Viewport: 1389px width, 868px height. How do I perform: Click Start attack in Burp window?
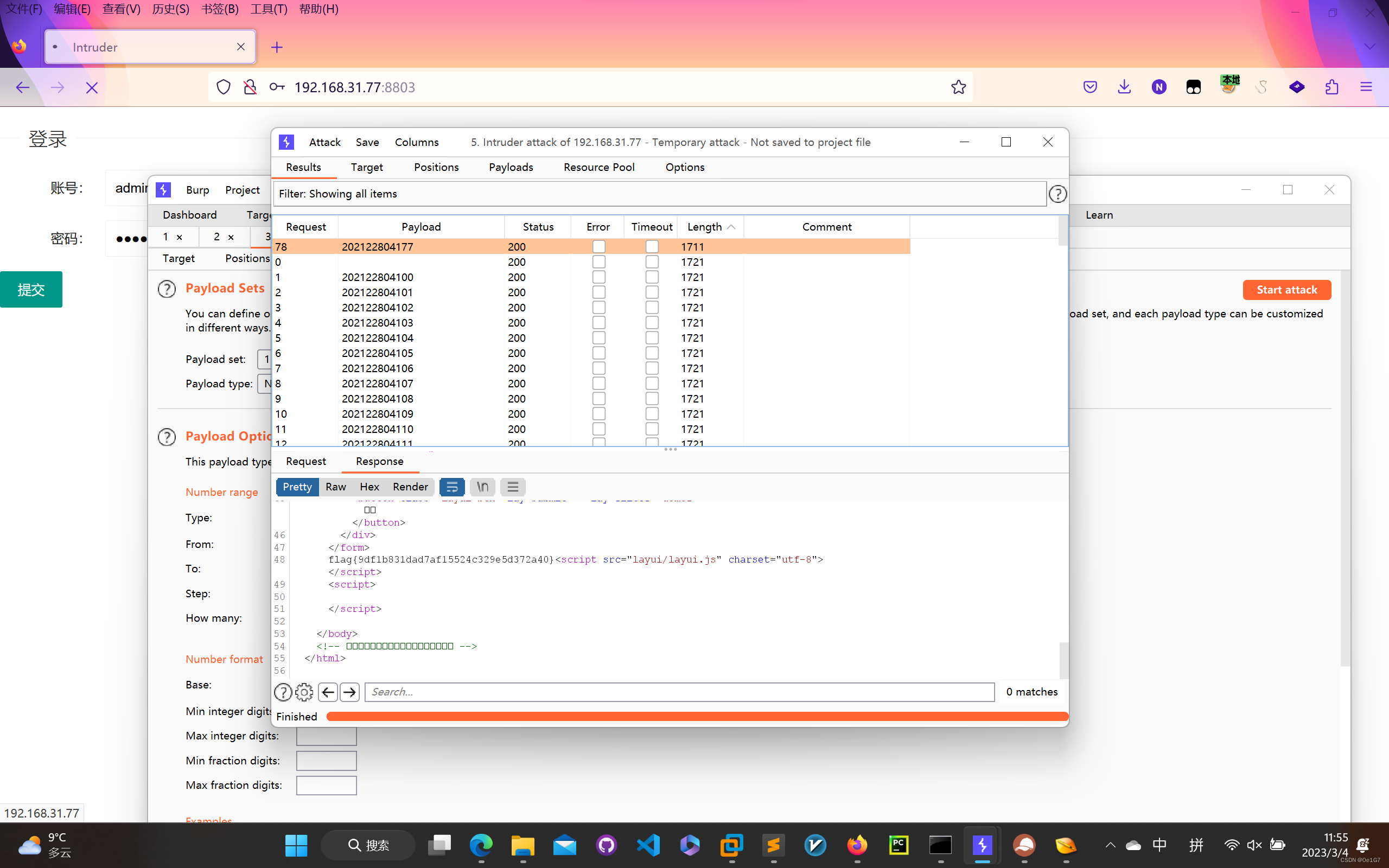1286,290
